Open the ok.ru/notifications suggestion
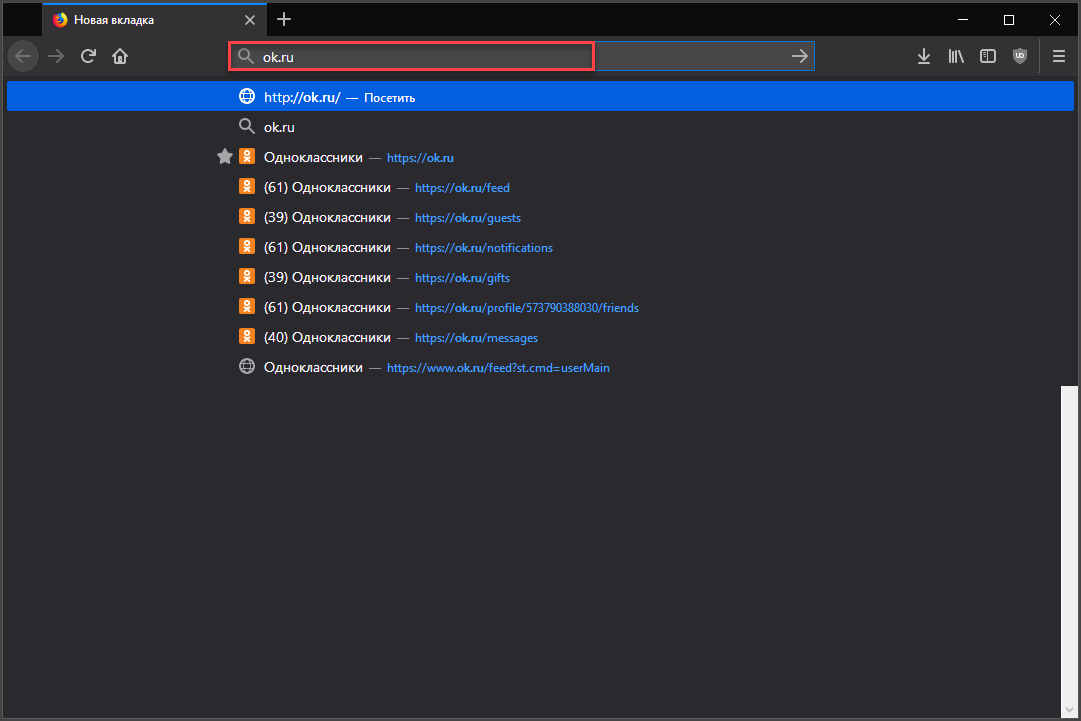The width and height of the screenshot is (1081, 721). pyautogui.click(x=407, y=247)
